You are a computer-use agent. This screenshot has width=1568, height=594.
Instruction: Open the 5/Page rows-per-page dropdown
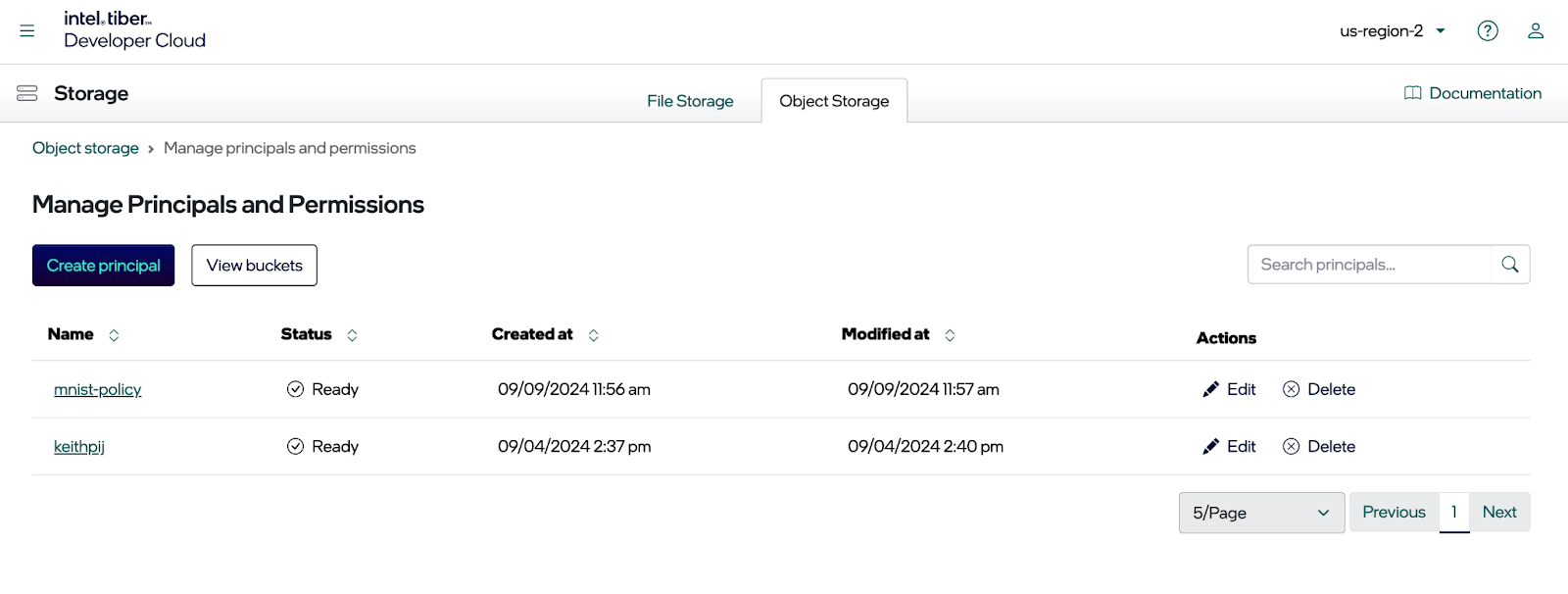(1261, 513)
